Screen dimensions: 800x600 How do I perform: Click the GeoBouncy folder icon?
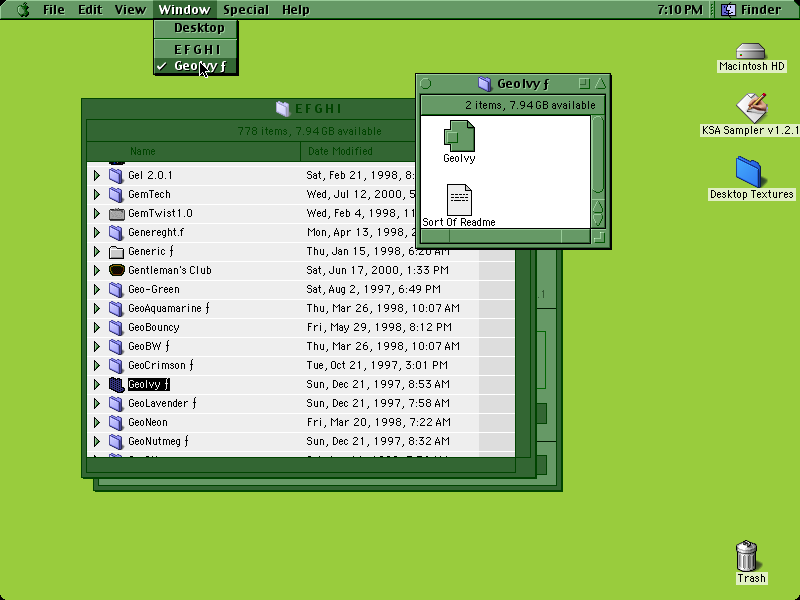click(116, 328)
